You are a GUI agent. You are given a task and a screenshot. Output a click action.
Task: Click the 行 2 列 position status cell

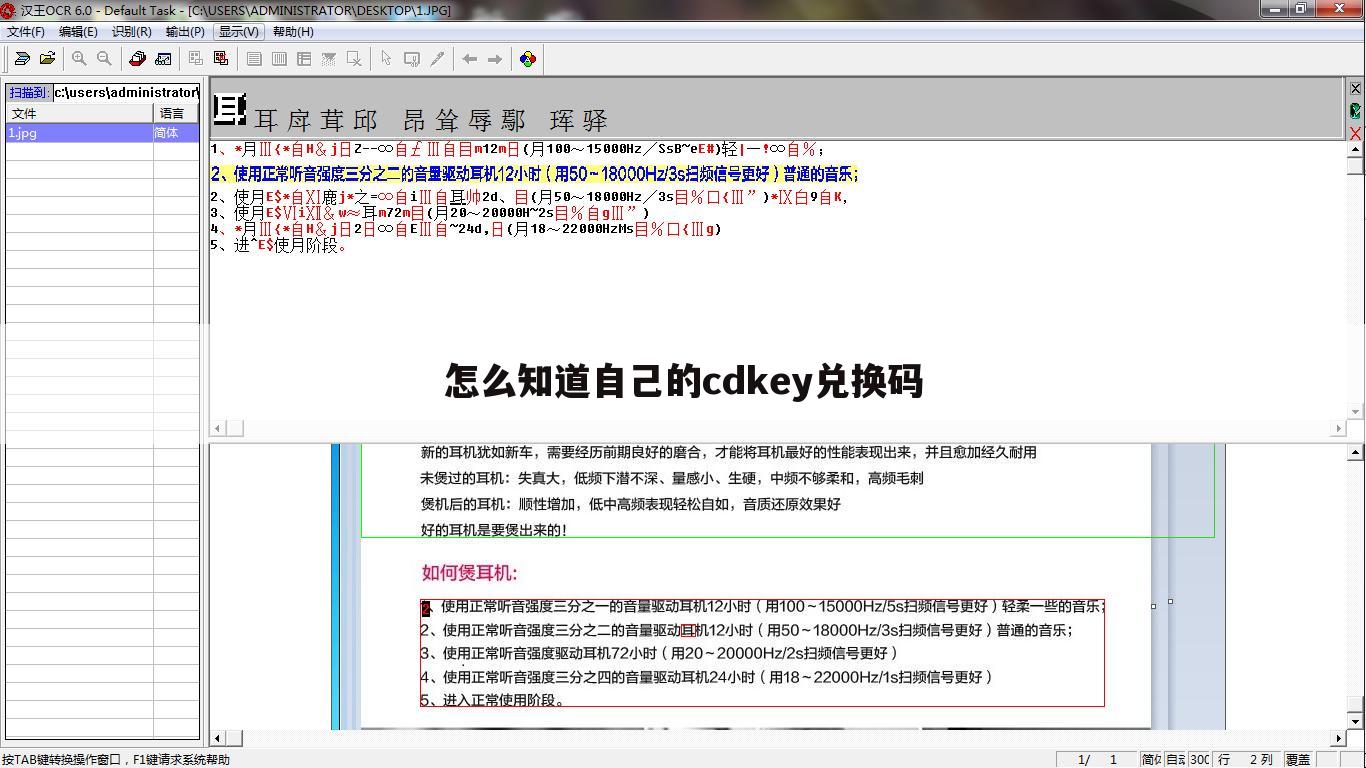[x=1246, y=760]
